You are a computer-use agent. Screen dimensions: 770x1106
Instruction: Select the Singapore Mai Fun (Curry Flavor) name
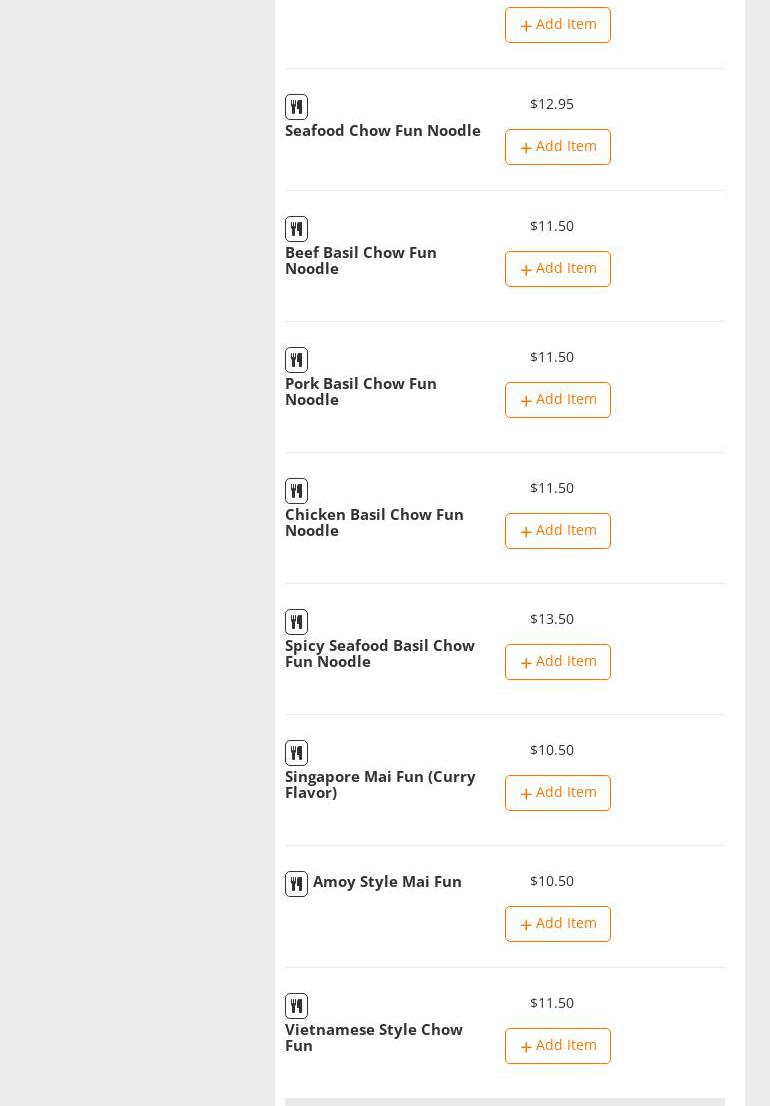click(380, 785)
